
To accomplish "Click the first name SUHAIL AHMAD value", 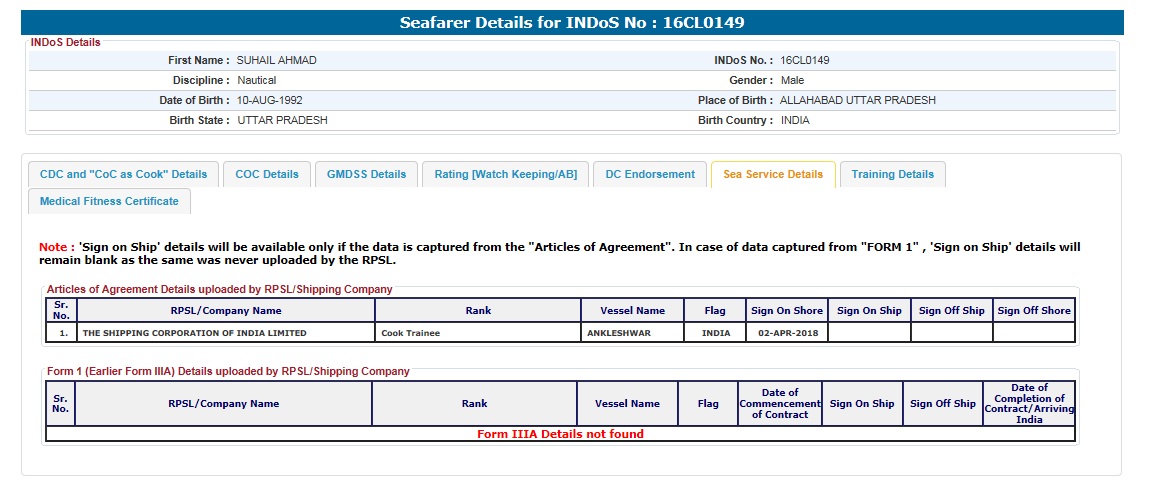I will click(x=276, y=60).
